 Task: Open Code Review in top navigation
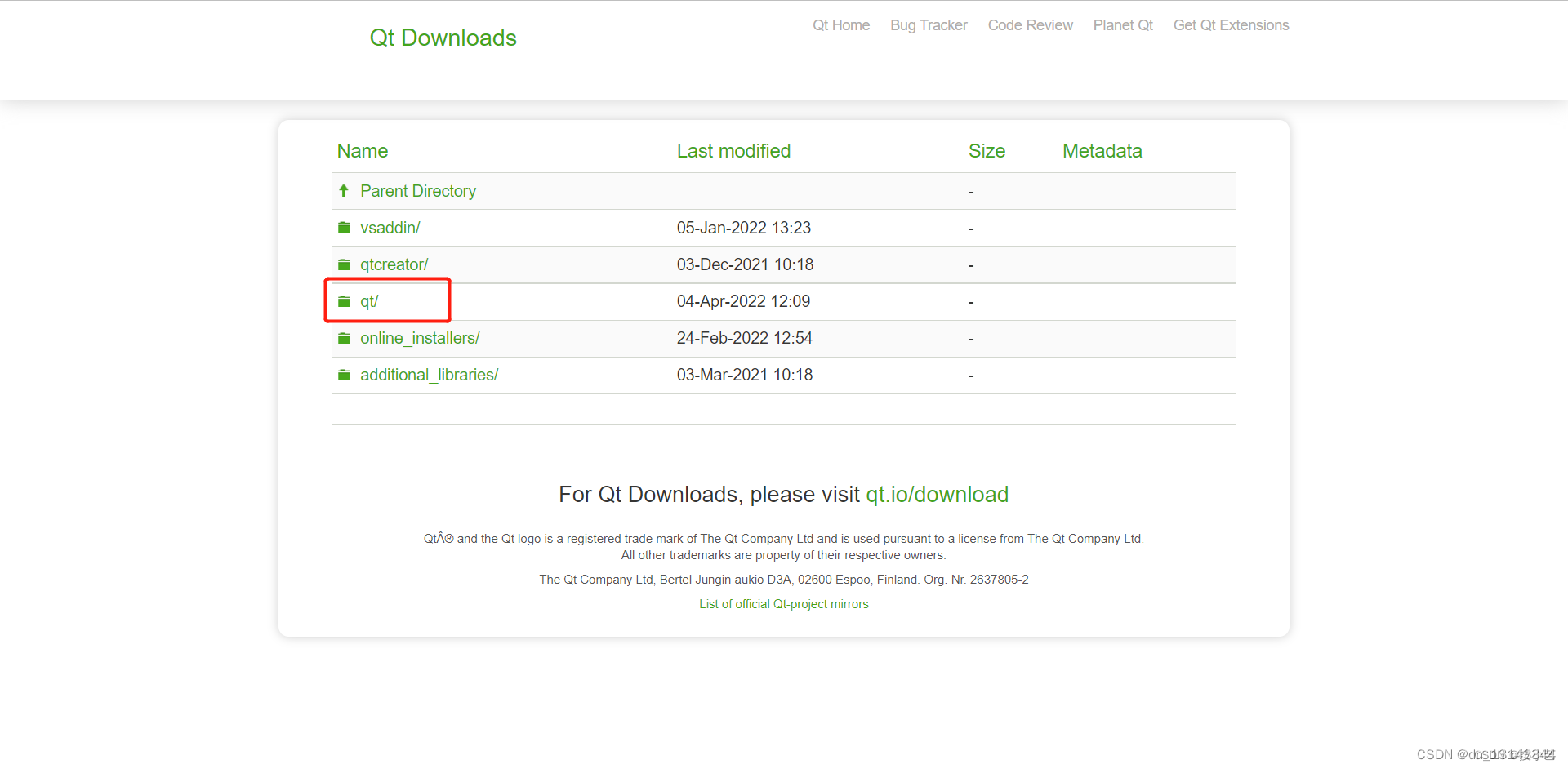(1031, 25)
